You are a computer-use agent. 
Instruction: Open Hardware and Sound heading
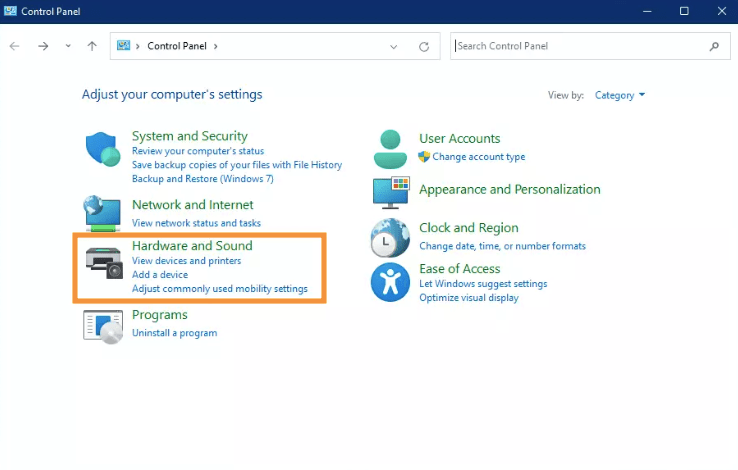(x=192, y=246)
